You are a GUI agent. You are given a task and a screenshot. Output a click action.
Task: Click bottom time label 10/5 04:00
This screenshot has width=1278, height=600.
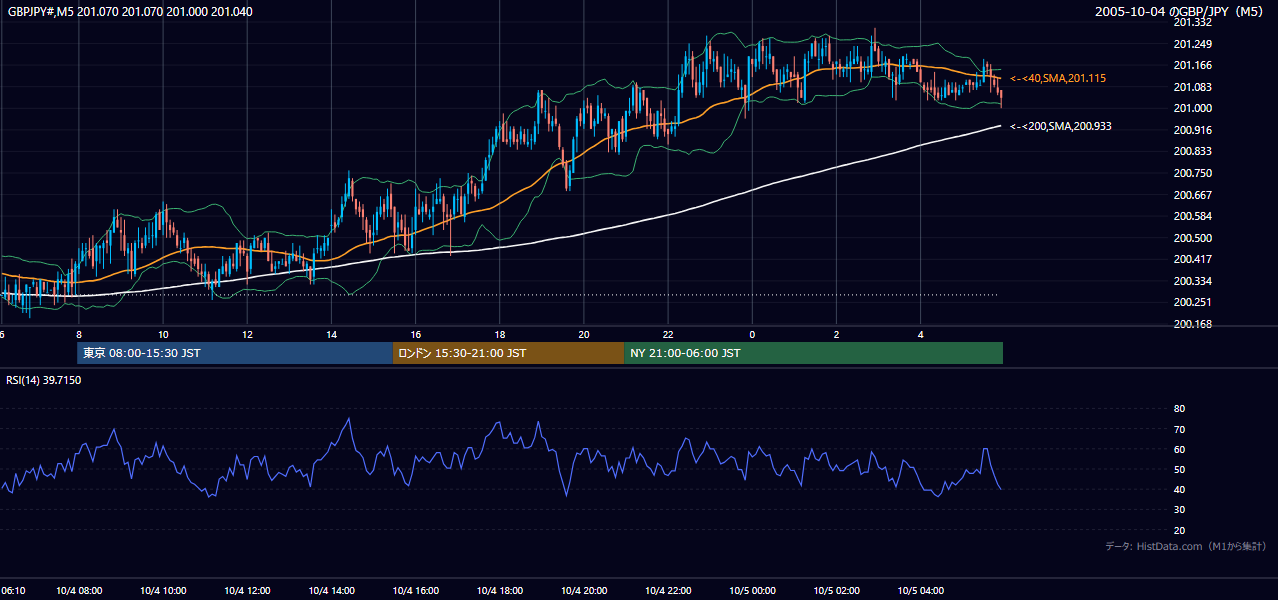(x=920, y=591)
